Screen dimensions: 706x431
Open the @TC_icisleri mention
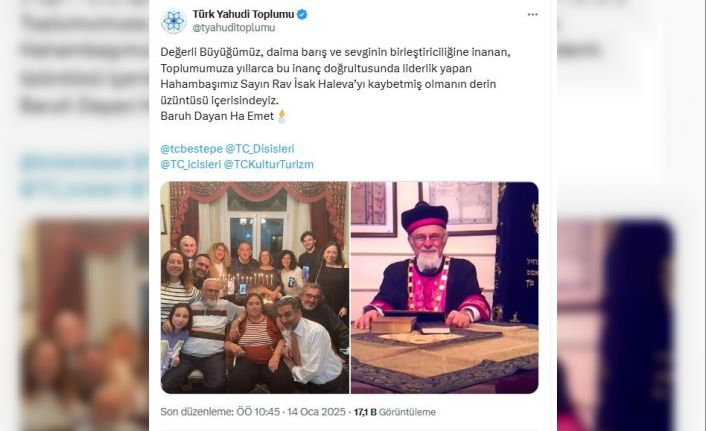click(x=190, y=164)
